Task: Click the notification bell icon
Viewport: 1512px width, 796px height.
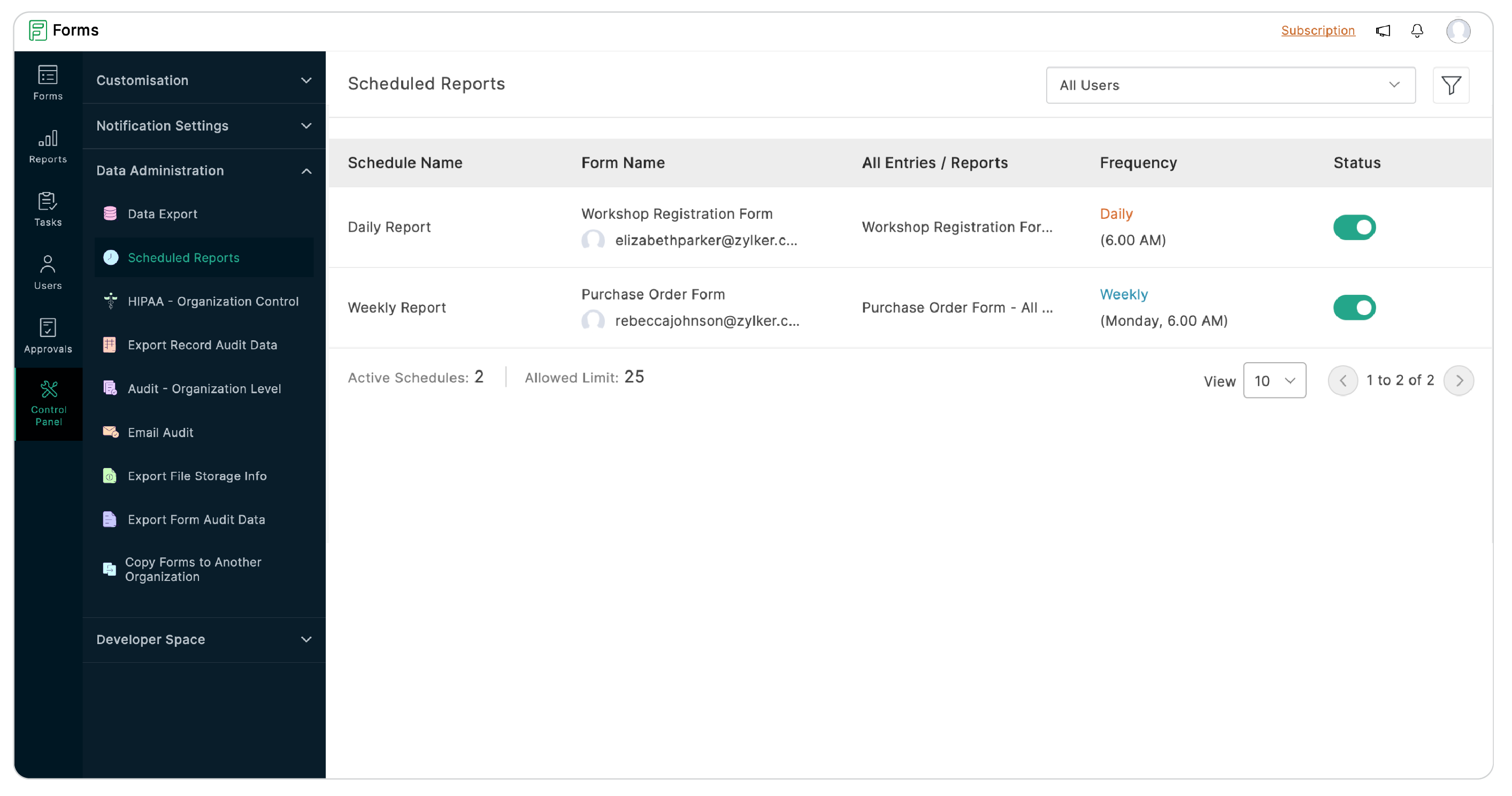Action: coord(1418,30)
